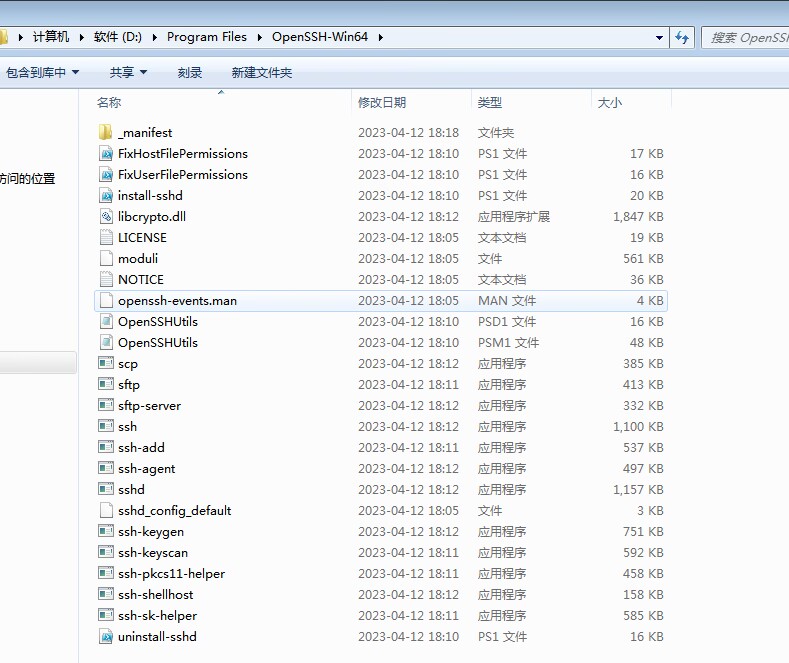Expand the arrow after Program Files in the address bar

(260, 37)
